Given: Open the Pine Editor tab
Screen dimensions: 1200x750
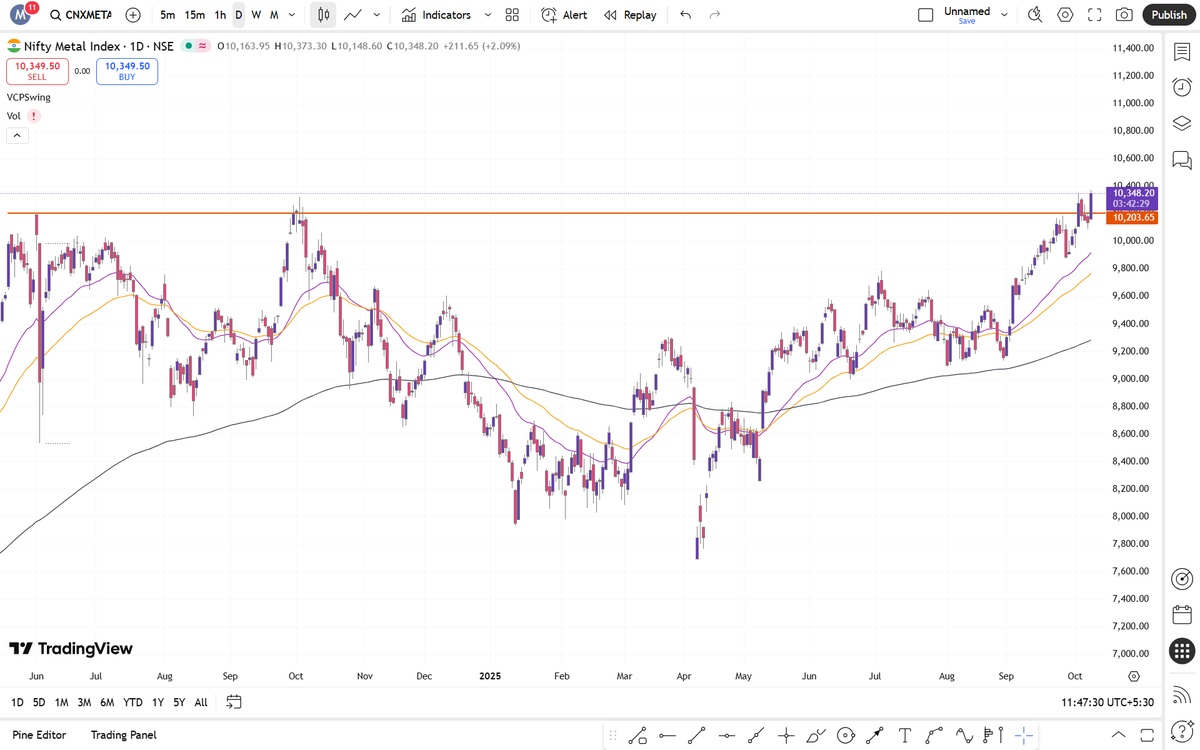Looking at the screenshot, I should [39, 735].
